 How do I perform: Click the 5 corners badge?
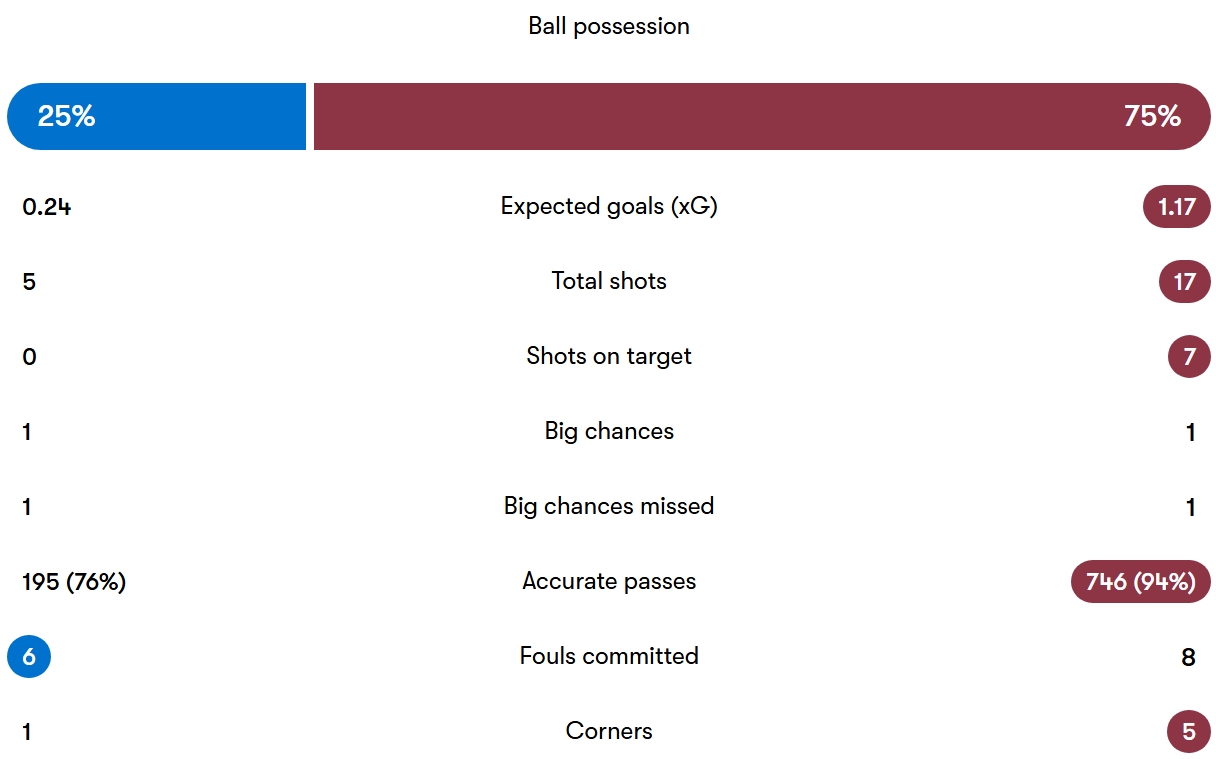click(1189, 732)
